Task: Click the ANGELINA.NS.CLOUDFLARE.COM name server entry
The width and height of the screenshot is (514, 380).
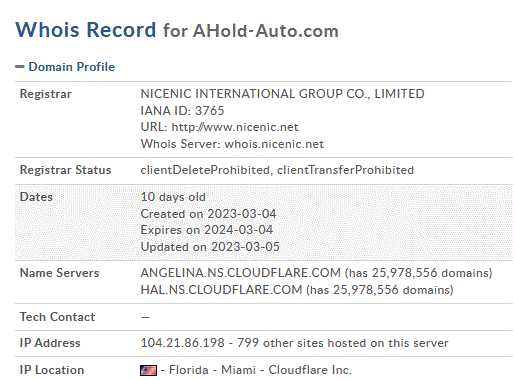Action: click(316, 273)
